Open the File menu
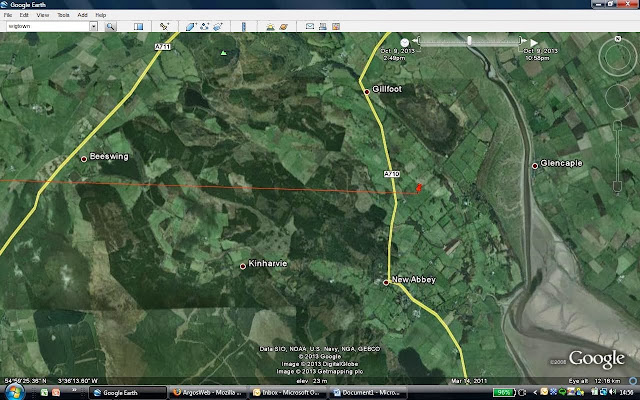The image size is (640, 400). (8, 15)
